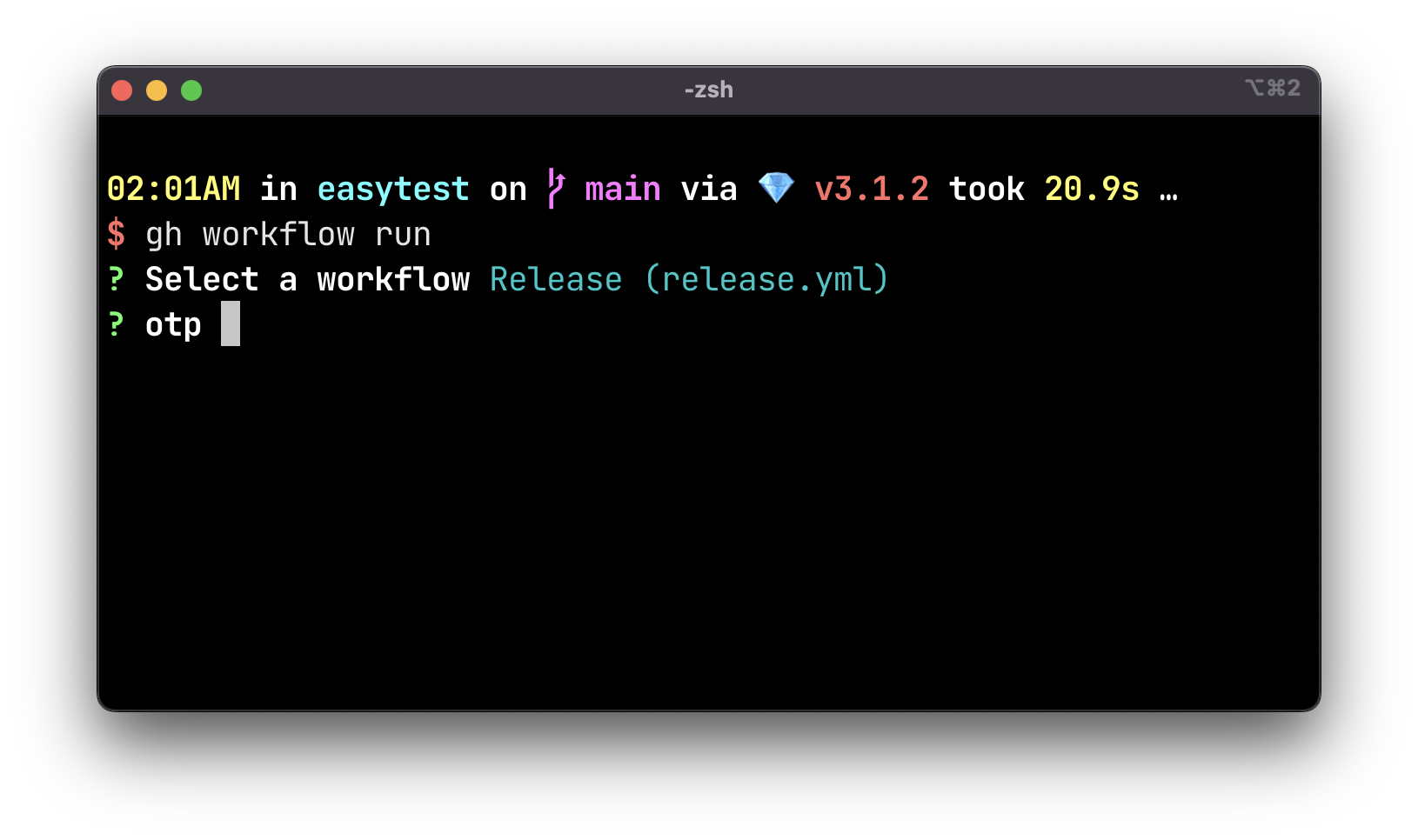Click the green question mark beside Select a workflow

116,279
